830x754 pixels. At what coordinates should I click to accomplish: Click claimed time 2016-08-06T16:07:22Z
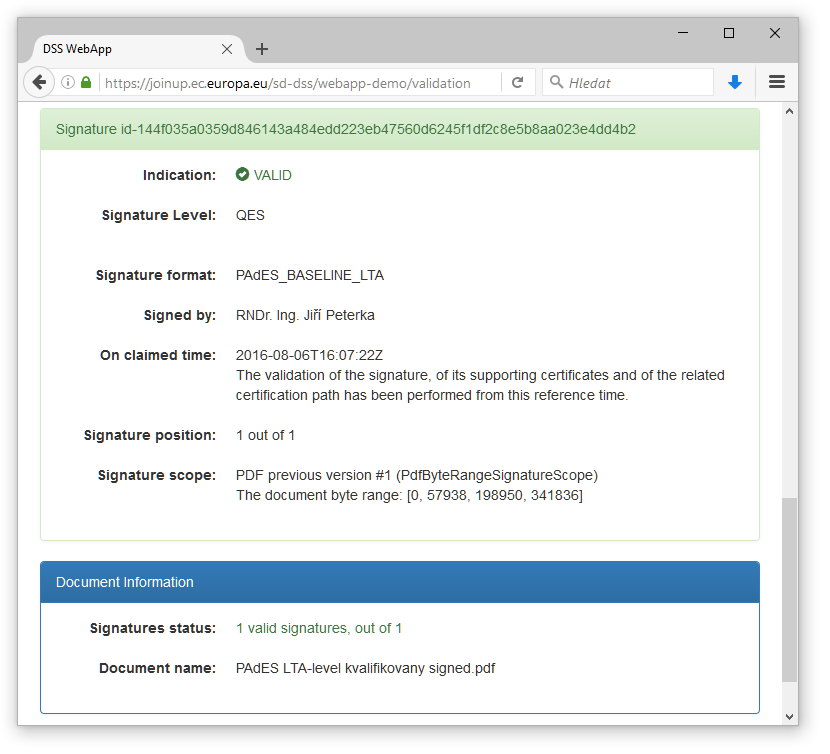coord(309,355)
